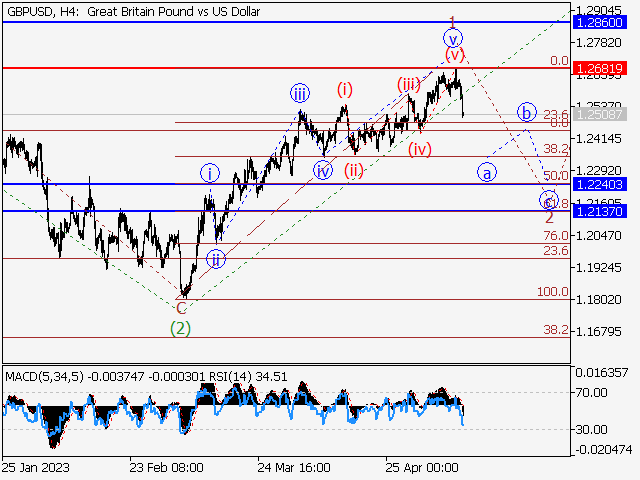Click the Fibonacci 0.0 label by red line
This screenshot has width=640, height=480.
[x=559, y=61]
